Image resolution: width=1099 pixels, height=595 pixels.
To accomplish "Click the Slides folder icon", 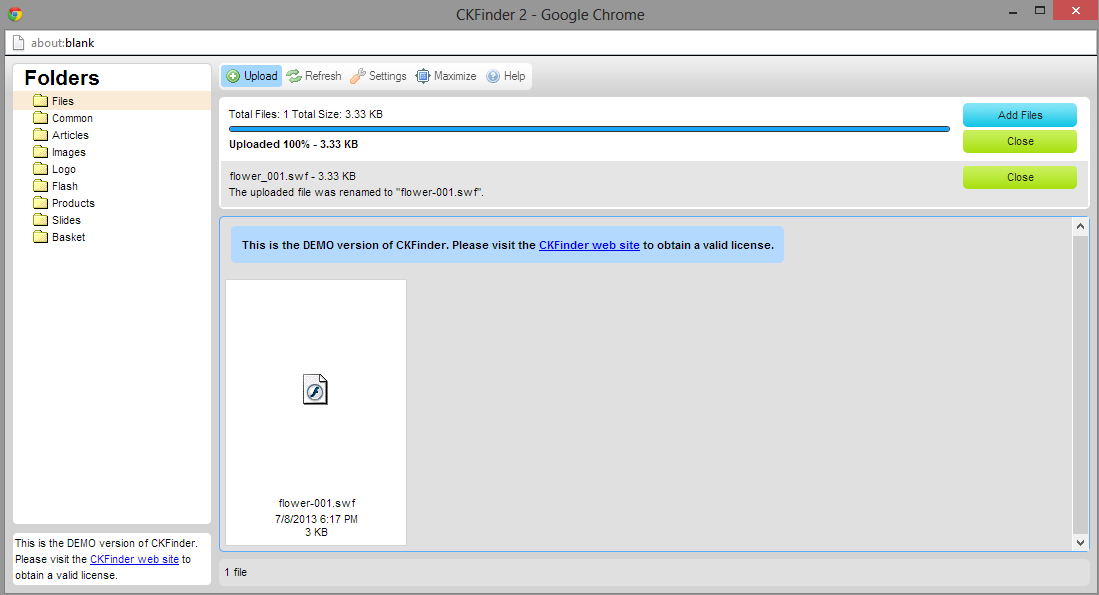I will click(41, 220).
